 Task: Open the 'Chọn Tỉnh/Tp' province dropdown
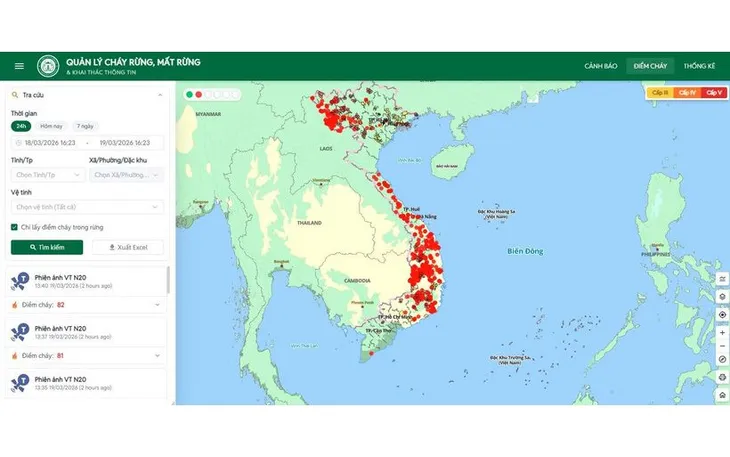tap(46, 175)
